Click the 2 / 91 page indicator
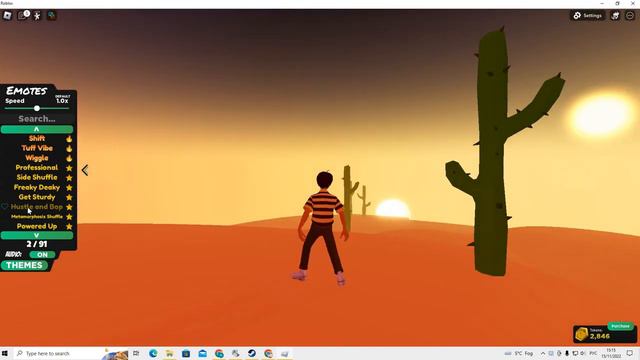The width and height of the screenshot is (640, 360). coord(37,244)
